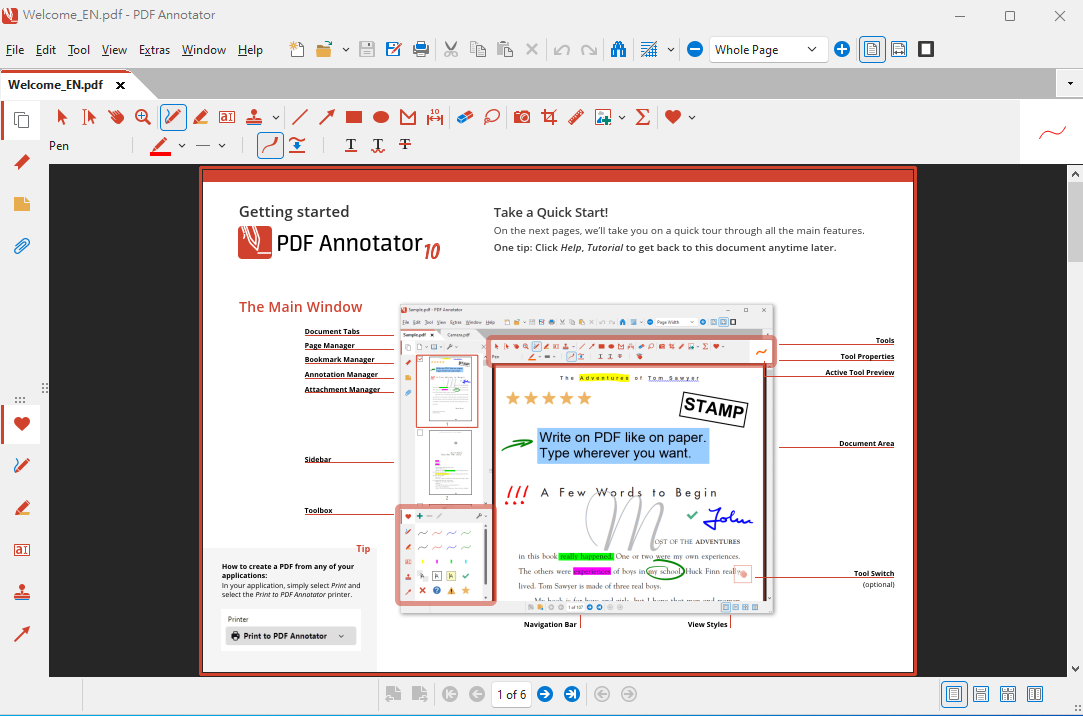
Task: Switch to the Welcome_EN.pdf tab
Action: click(x=56, y=85)
